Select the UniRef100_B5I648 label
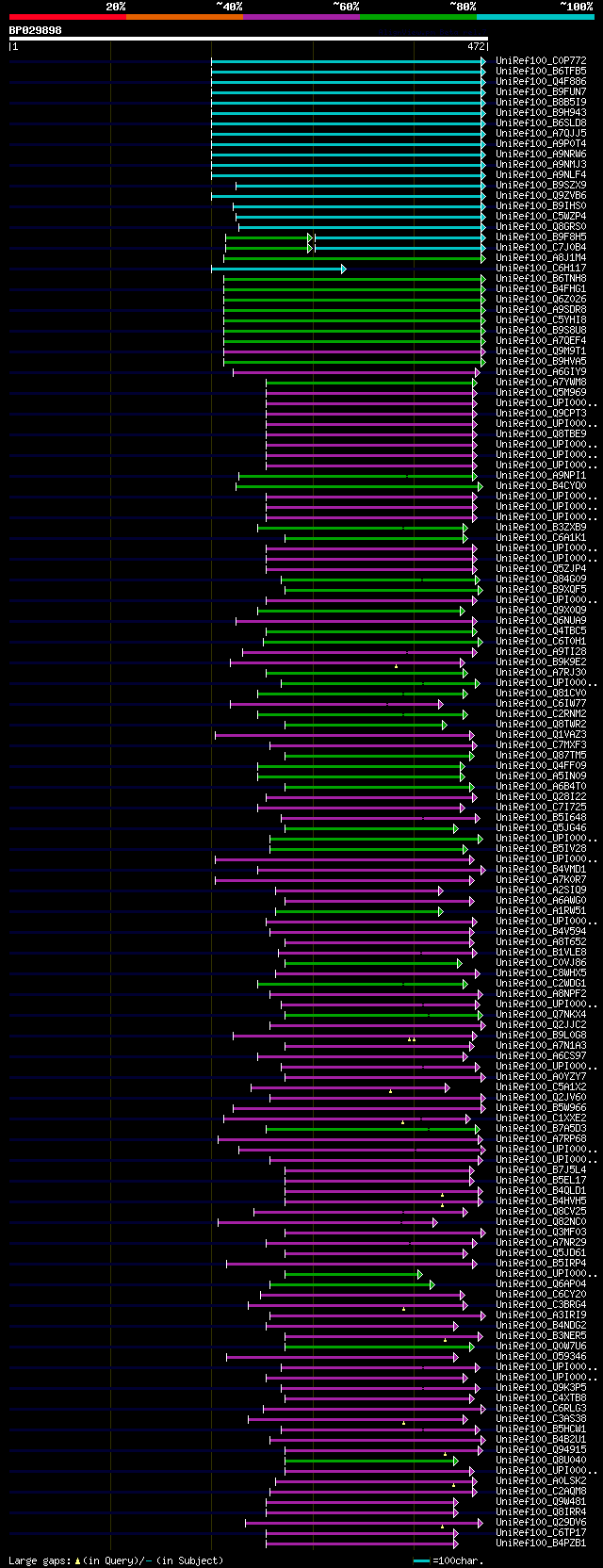Viewport: 603px width, 1568px height. [x=541, y=817]
